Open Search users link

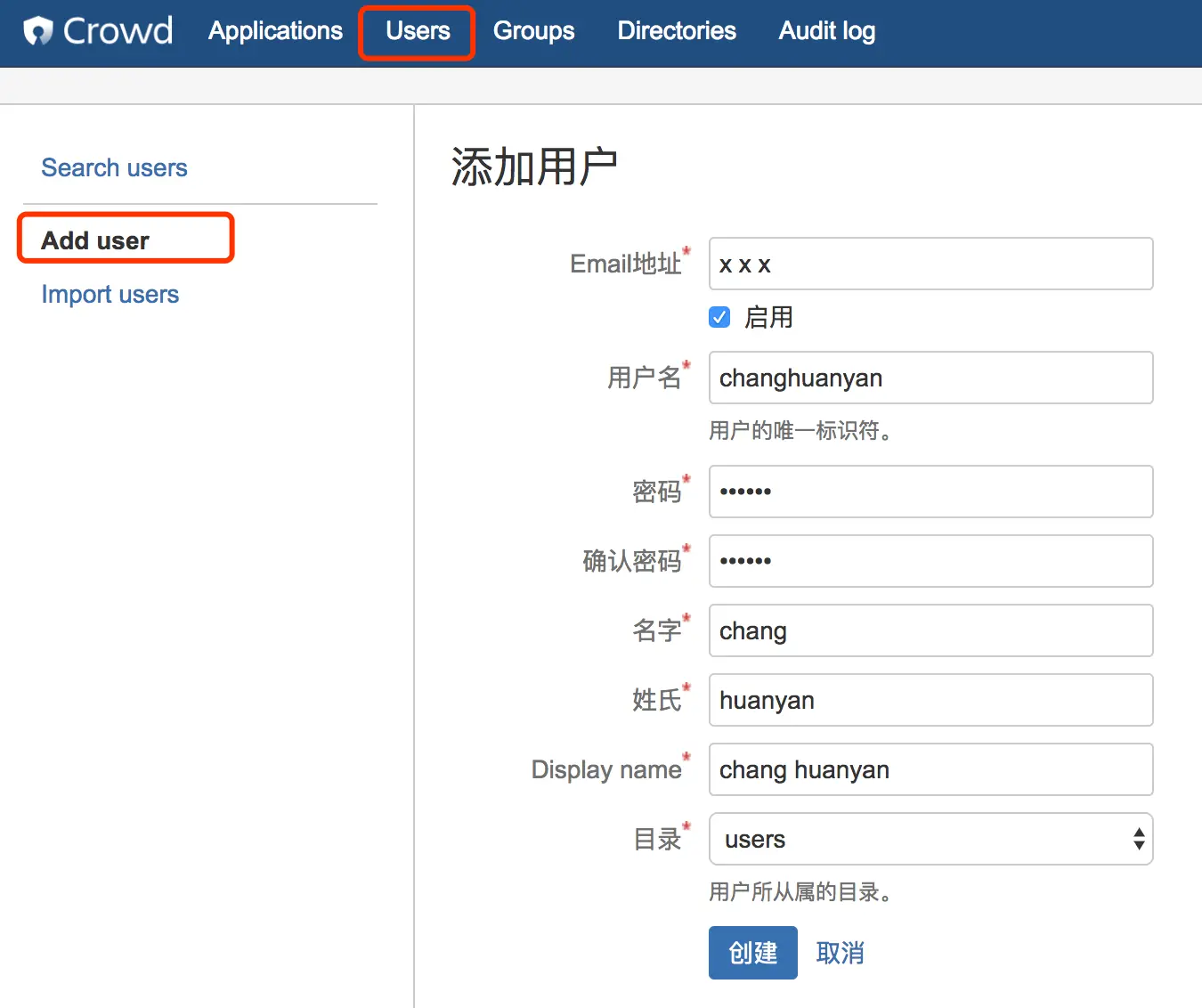[x=114, y=167]
